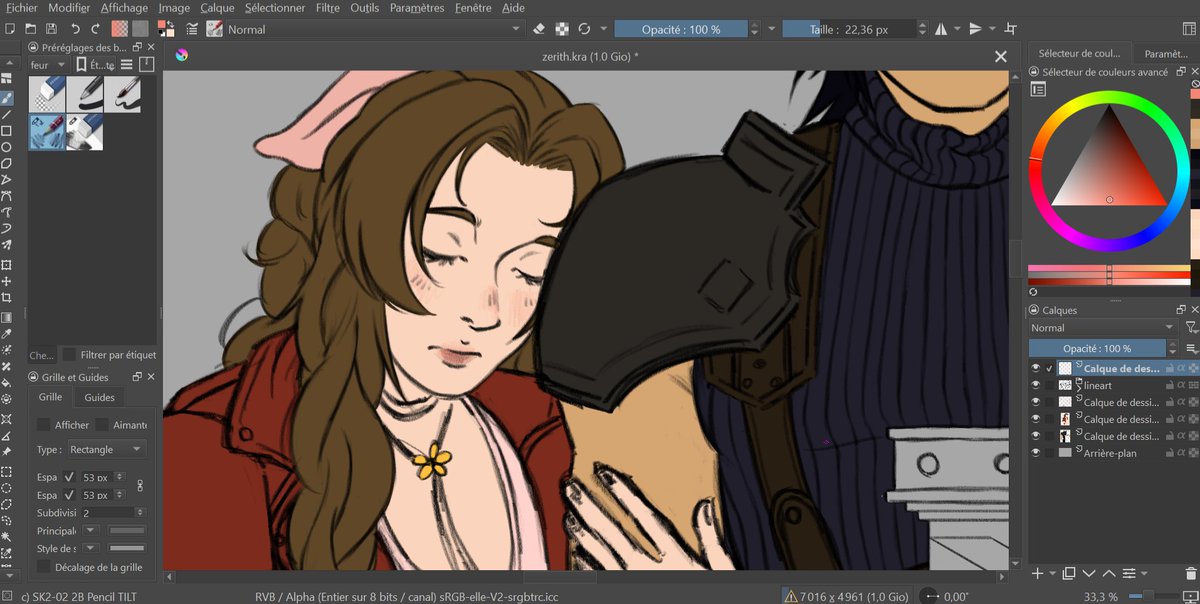Close the zerith.kra document tab
This screenshot has height=604, width=1200.
pyautogui.click(x=999, y=57)
